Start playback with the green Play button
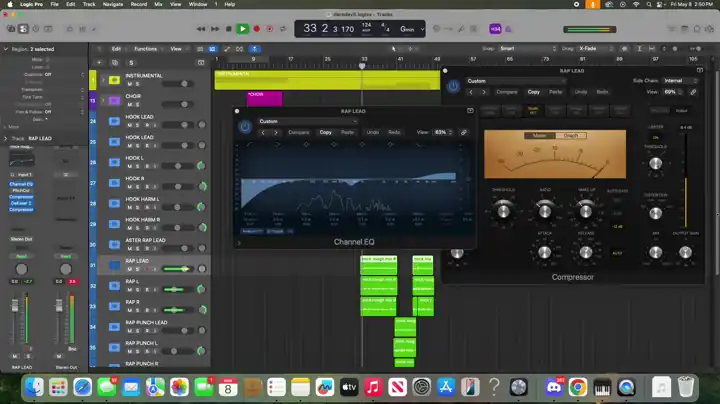Screen dimensions: 720x404 pyautogui.click(x=242, y=29)
